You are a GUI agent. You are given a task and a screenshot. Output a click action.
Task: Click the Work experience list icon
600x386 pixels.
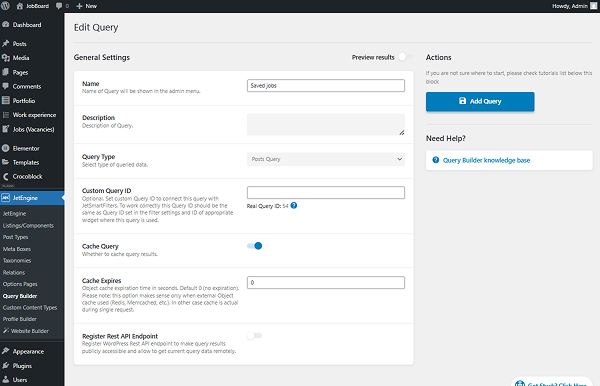pos(6,115)
